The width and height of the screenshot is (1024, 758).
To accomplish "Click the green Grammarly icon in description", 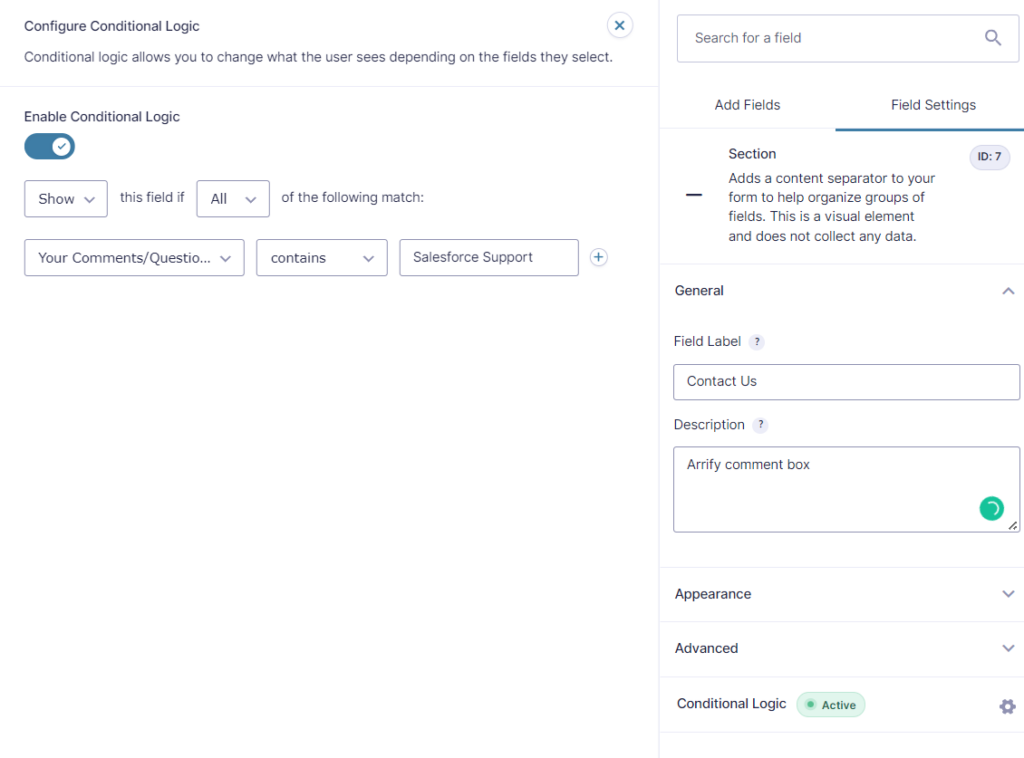I will pos(990,509).
